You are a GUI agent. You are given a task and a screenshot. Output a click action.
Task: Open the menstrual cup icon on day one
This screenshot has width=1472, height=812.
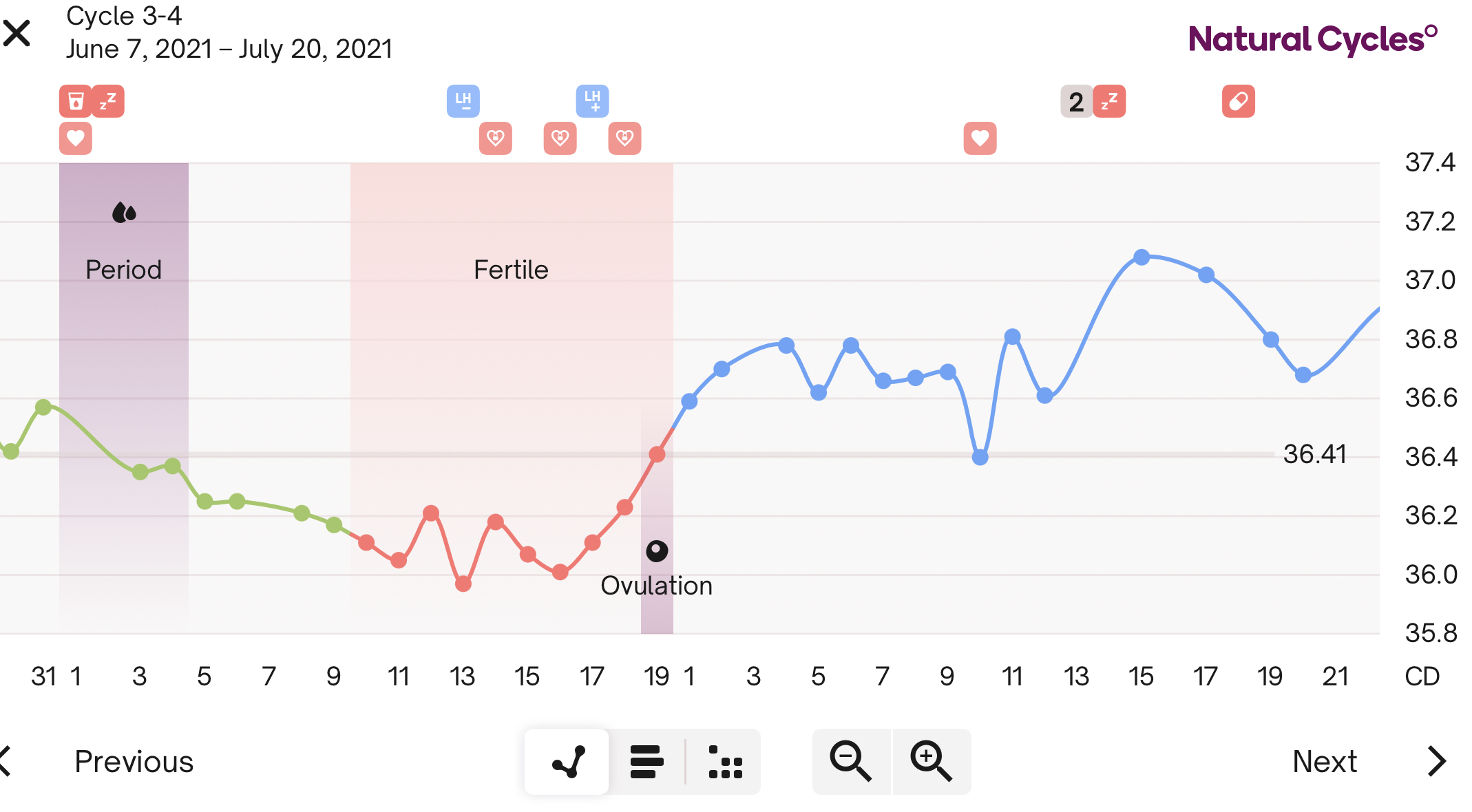[76, 101]
